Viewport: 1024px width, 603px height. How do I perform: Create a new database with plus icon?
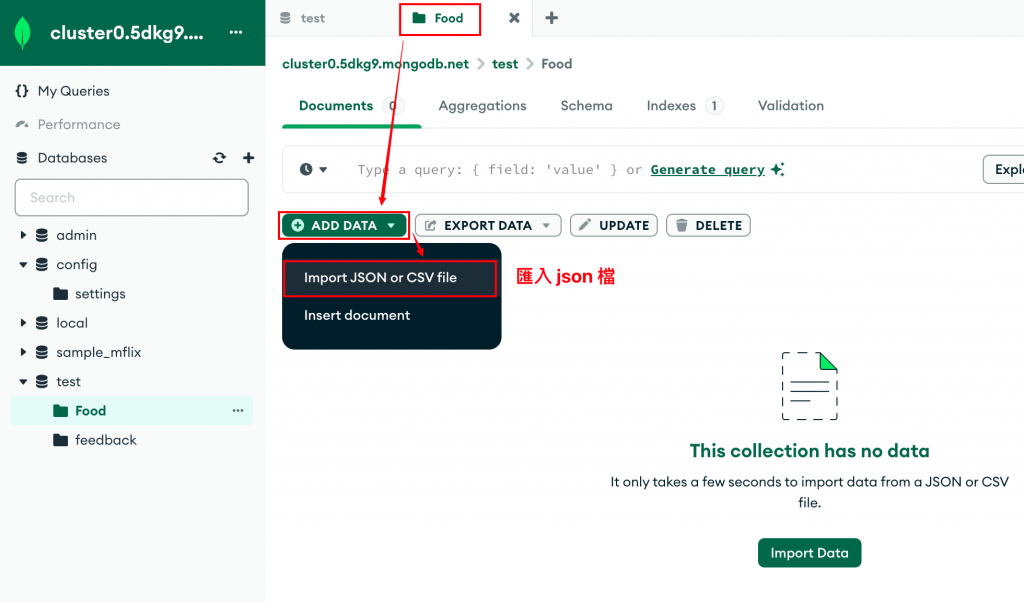[x=248, y=157]
